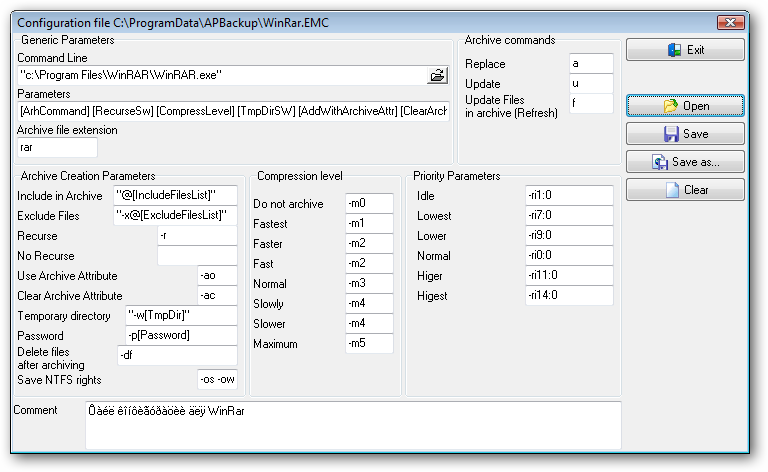768x472 pixels.
Task: Select the Clear Archive Attribute field
Action: click(x=217, y=296)
